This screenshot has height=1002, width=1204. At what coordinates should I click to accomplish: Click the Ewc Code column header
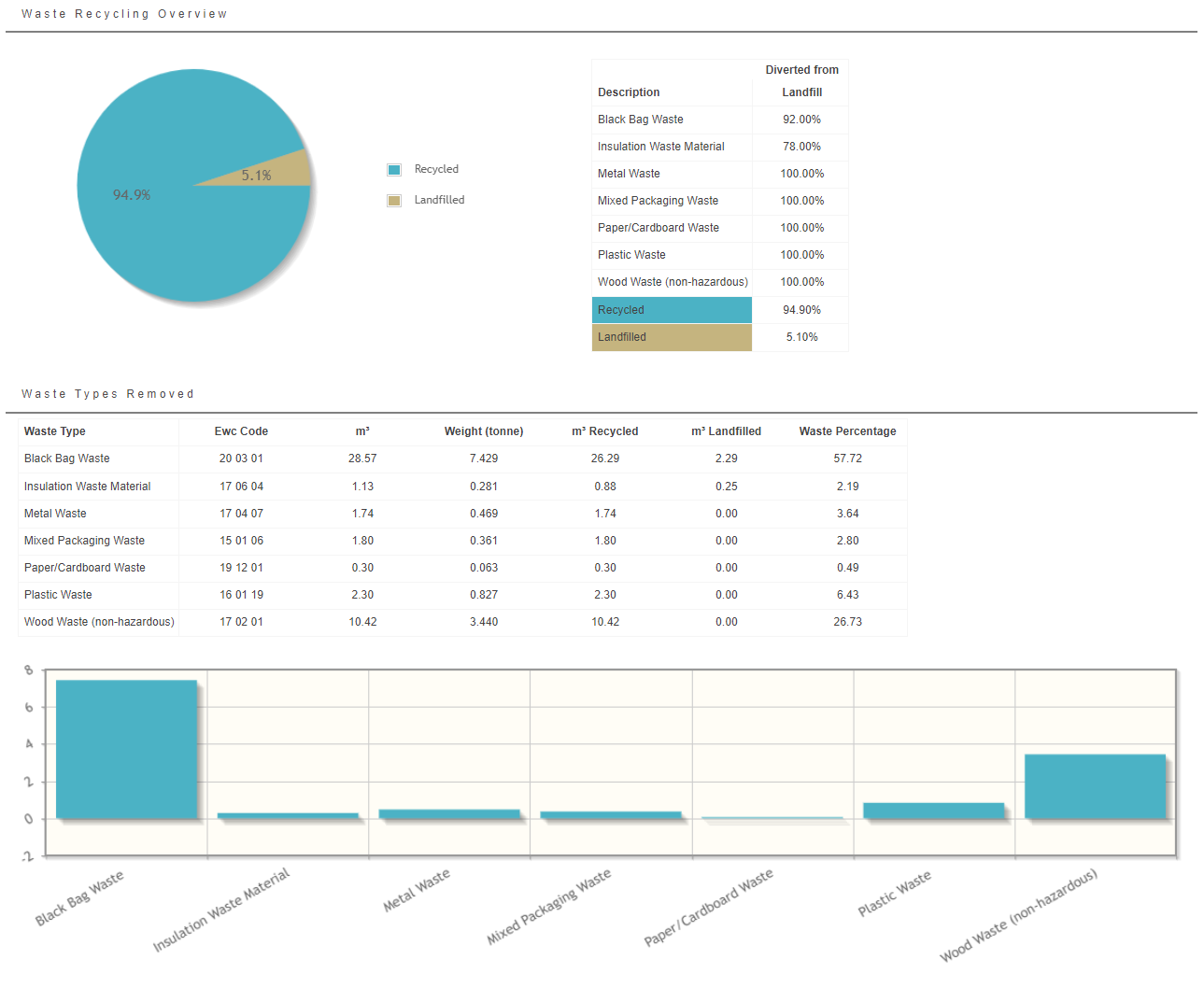tap(241, 431)
